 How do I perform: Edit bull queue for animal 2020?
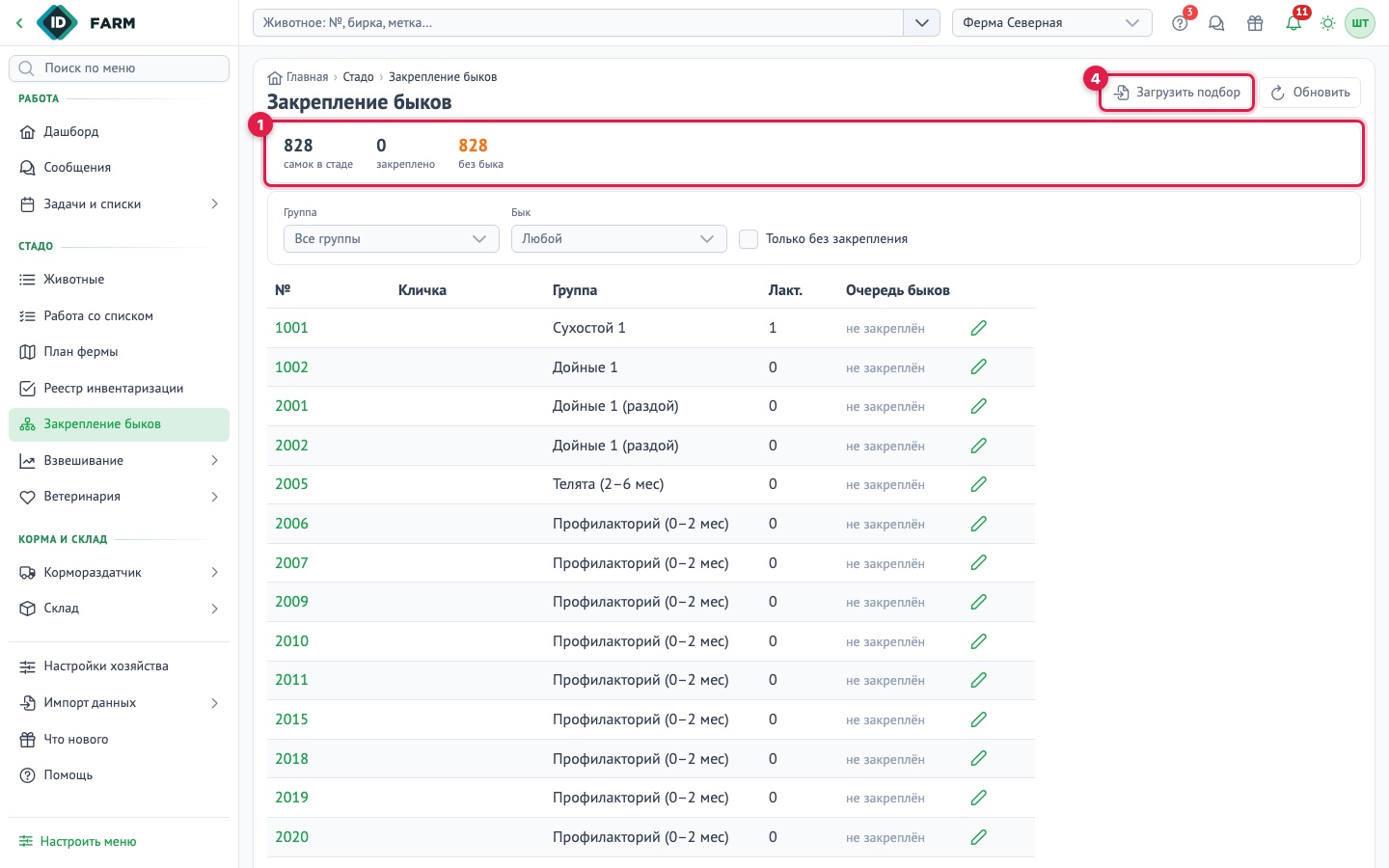[x=978, y=837]
